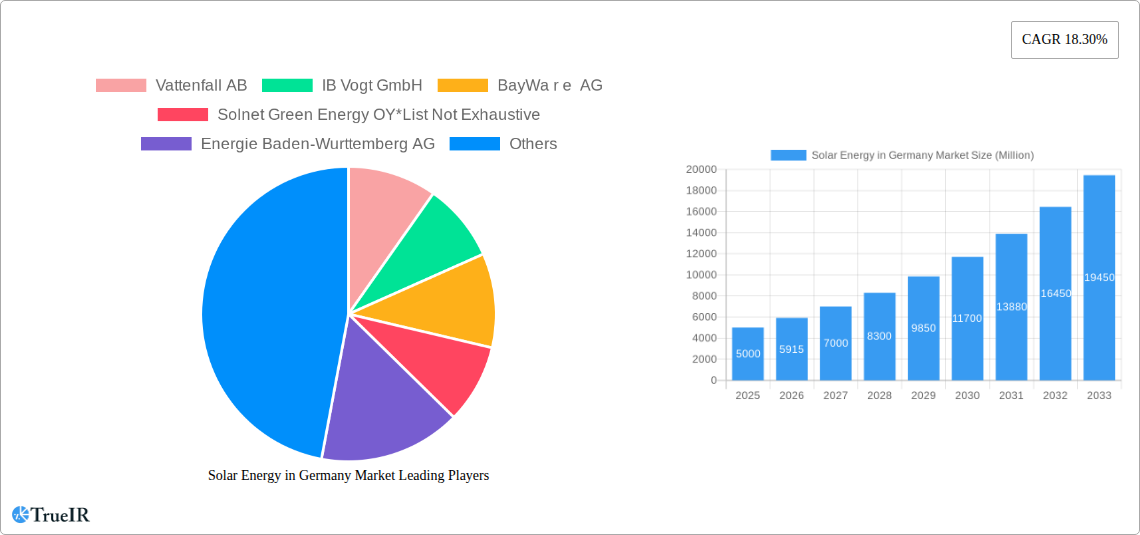Click the 2026 bar labeled 5915

coord(792,349)
